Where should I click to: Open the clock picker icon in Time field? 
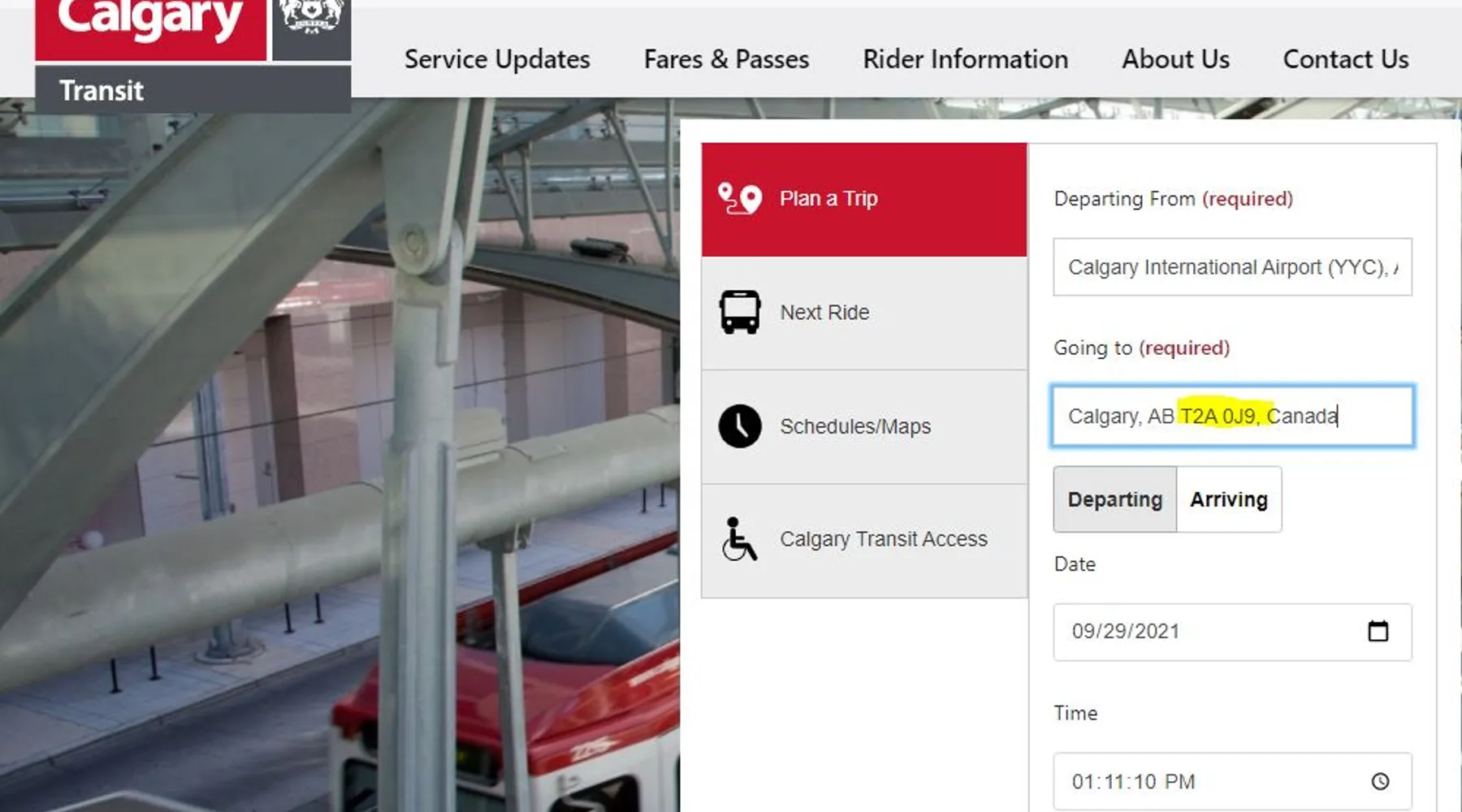(x=1380, y=781)
